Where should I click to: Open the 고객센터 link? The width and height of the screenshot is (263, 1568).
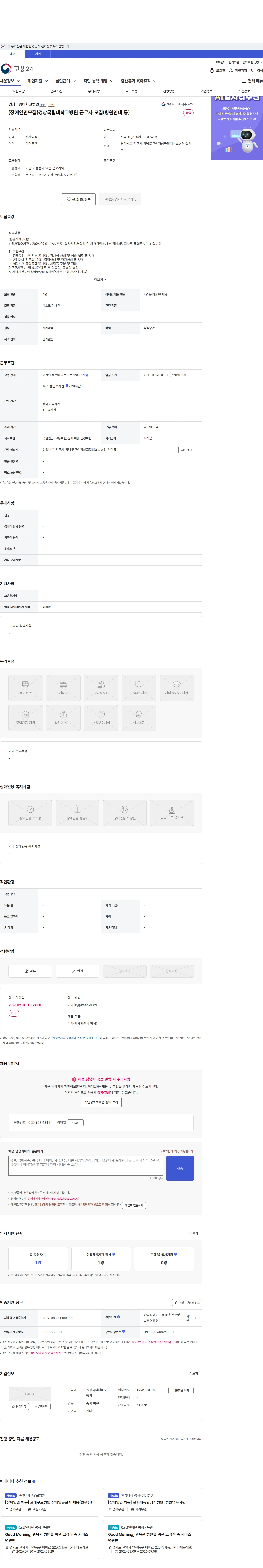click(x=220, y=62)
